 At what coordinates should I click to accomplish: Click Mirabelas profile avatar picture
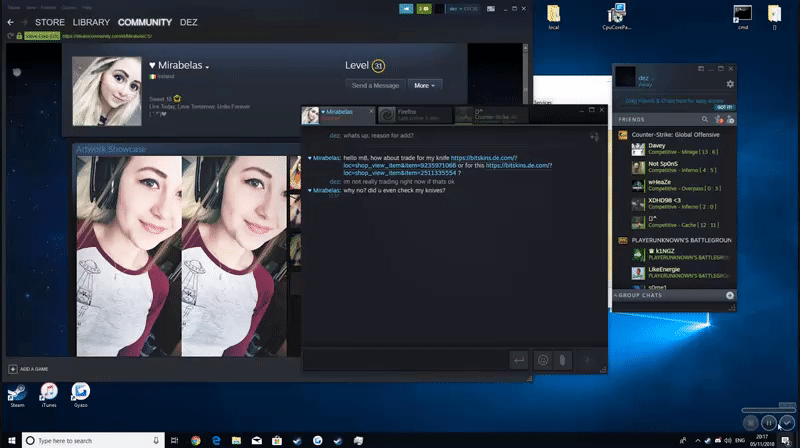(107, 91)
